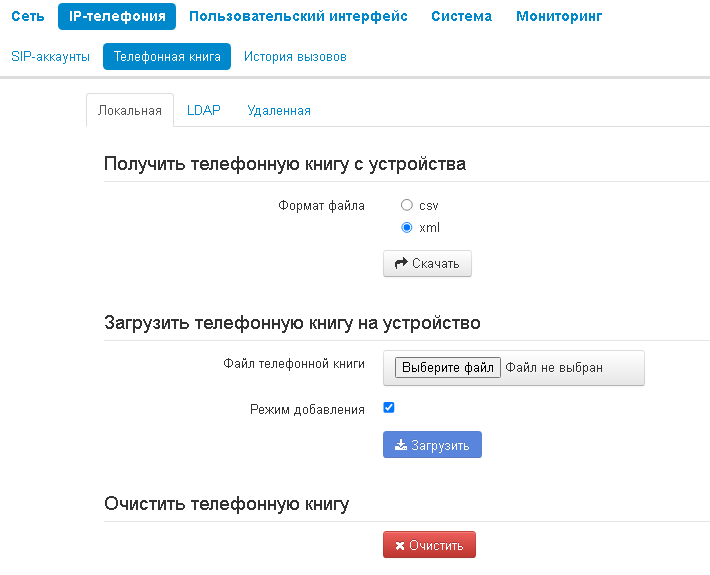Screen dimensions: 710x575
Task: Click the xml format label
Action: pyautogui.click(x=429, y=227)
